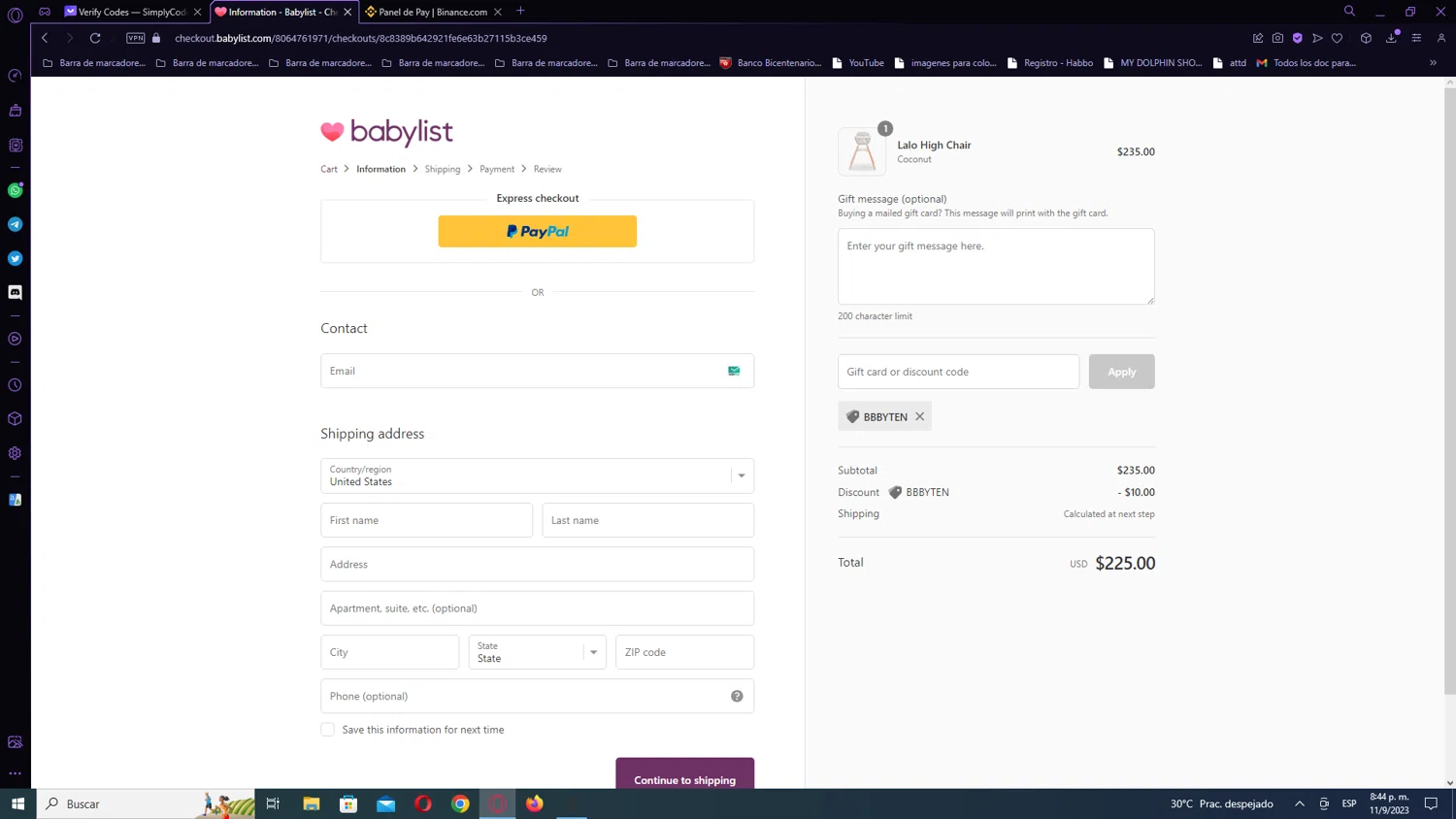Show hidden system tray icons
The image size is (1456, 819).
point(1299,803)
